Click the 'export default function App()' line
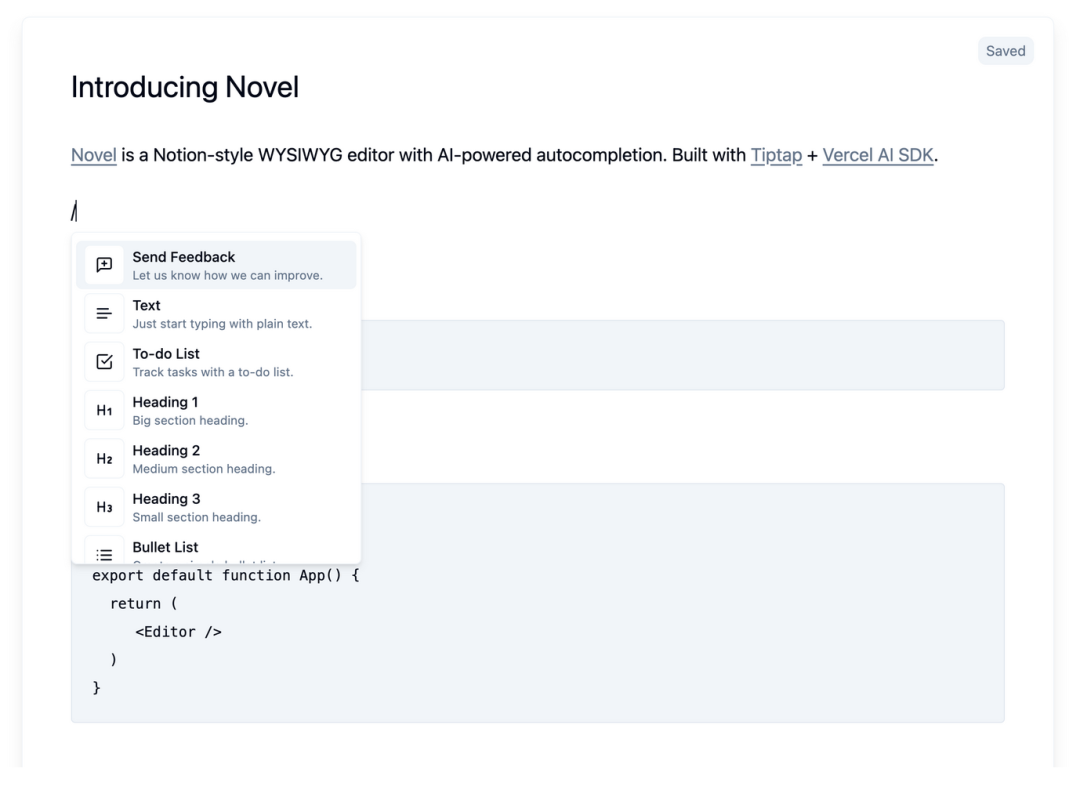 pyautogui.click(x=226, y=576)
